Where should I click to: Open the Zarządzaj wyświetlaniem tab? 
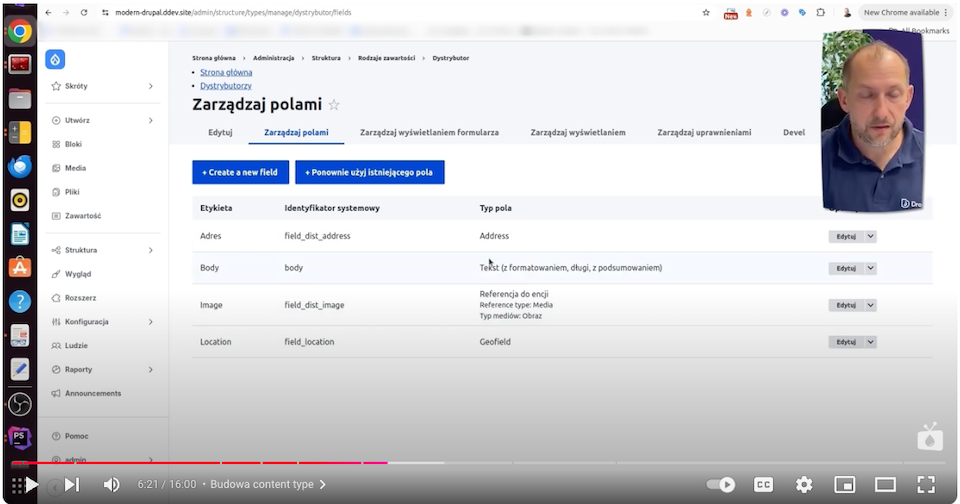[578, 132]
